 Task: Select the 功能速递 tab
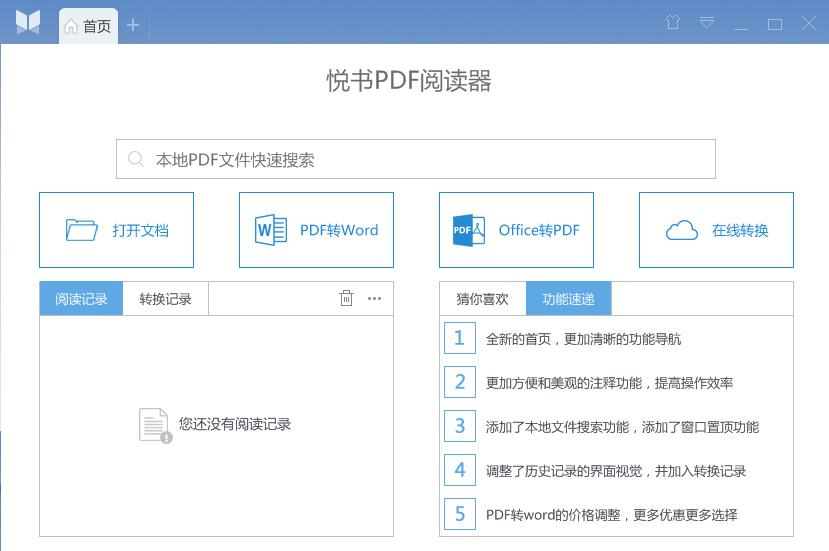click(568, 299)
